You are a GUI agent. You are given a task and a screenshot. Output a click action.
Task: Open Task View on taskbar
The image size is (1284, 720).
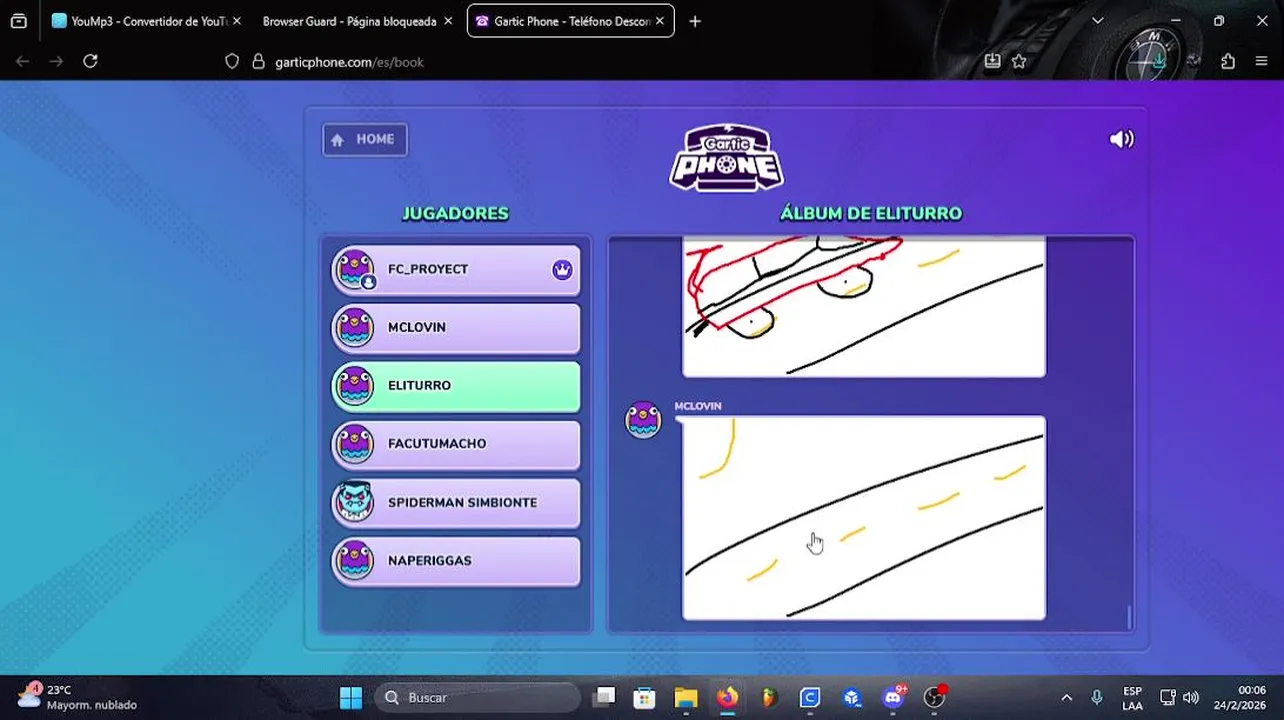[x=604, y=697]
